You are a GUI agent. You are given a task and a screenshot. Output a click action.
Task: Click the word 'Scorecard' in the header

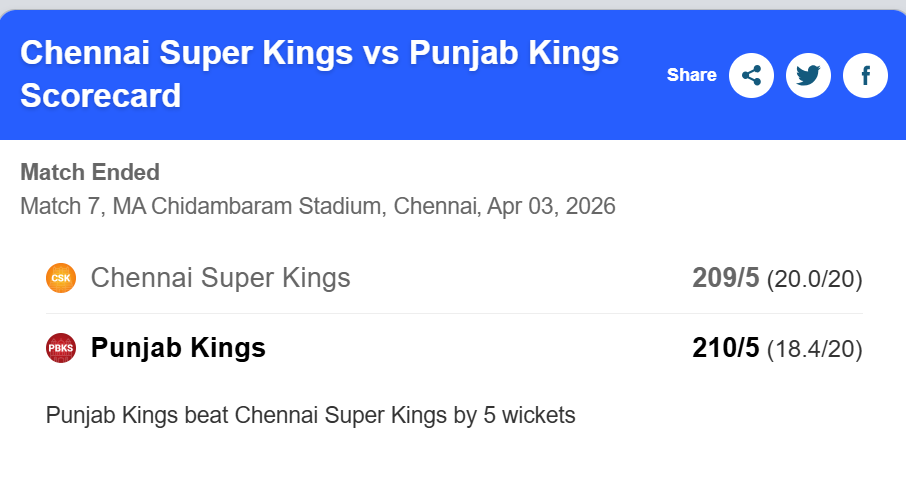point(101,96)
